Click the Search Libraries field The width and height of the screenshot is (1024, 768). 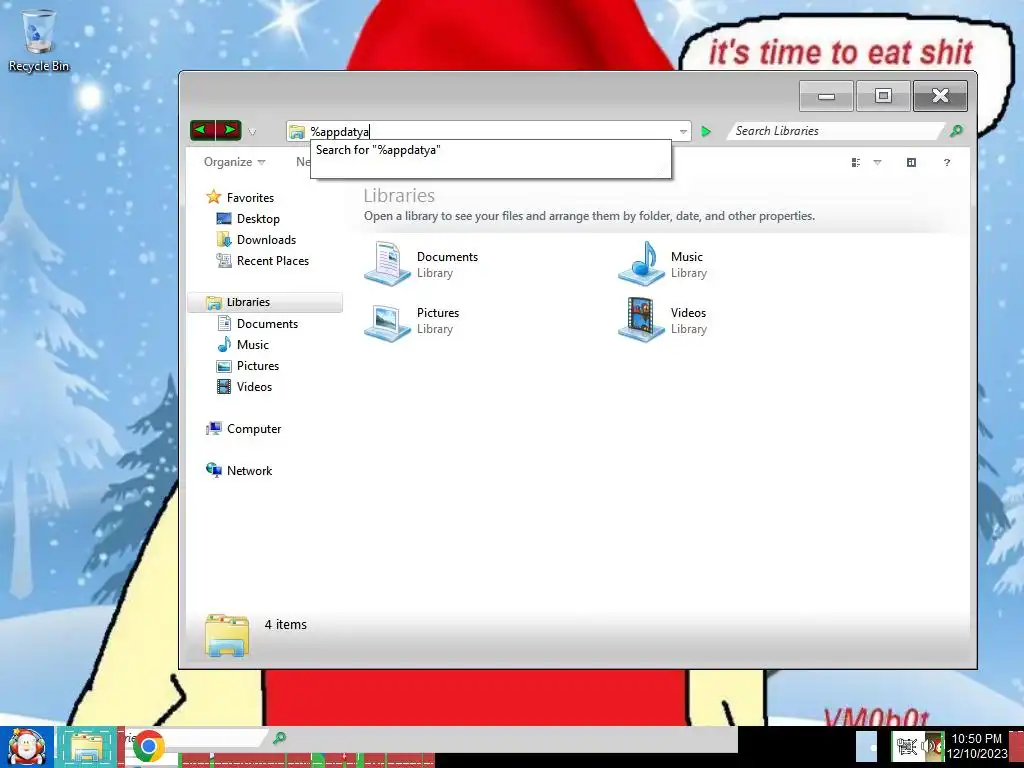pos(836,131)
